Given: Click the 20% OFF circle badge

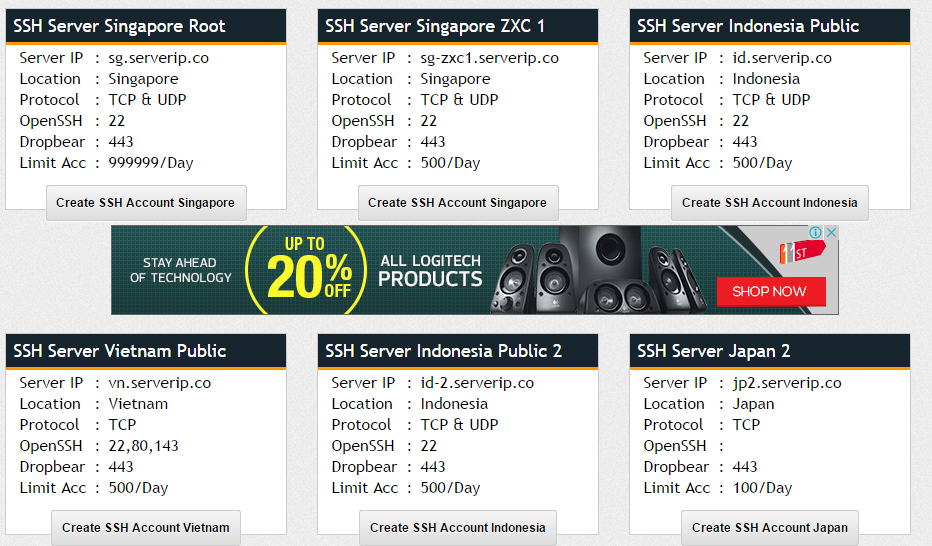Looking at the screenshot, I should pos(308,270).
